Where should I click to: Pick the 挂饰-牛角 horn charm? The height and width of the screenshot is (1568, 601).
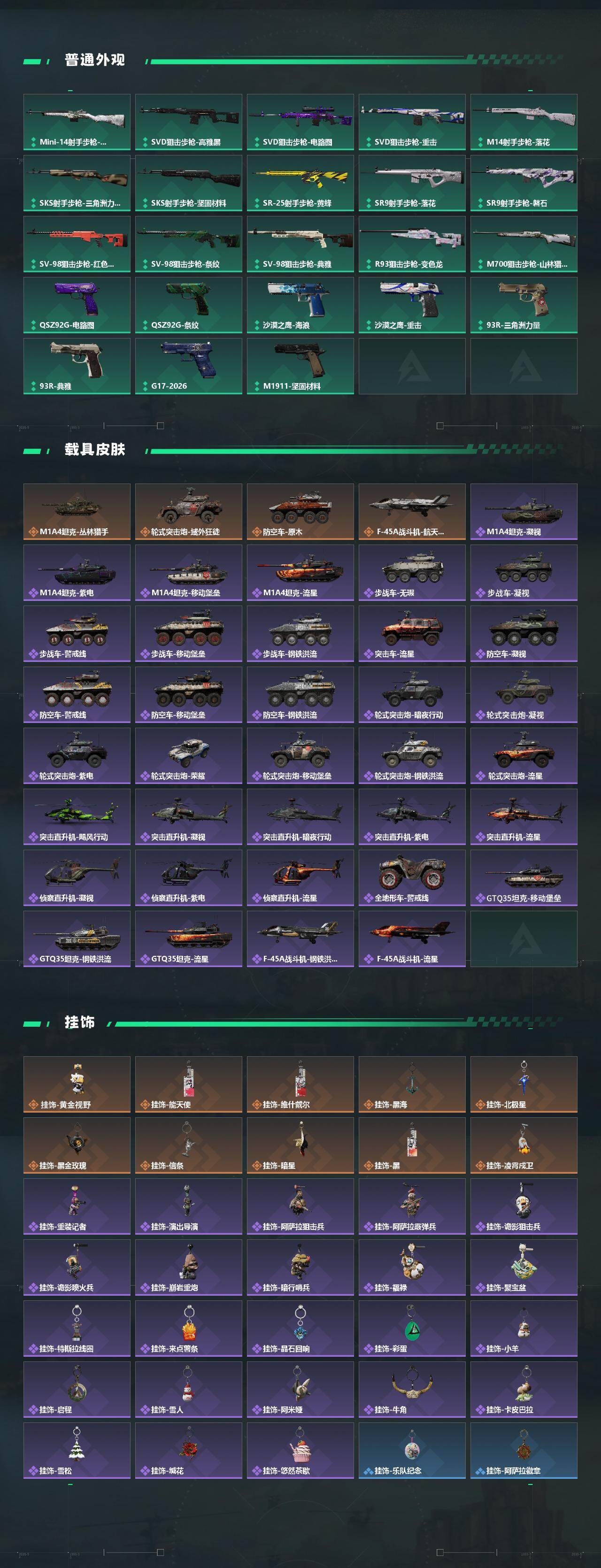pyautogui.click(x=412, y=1390)
